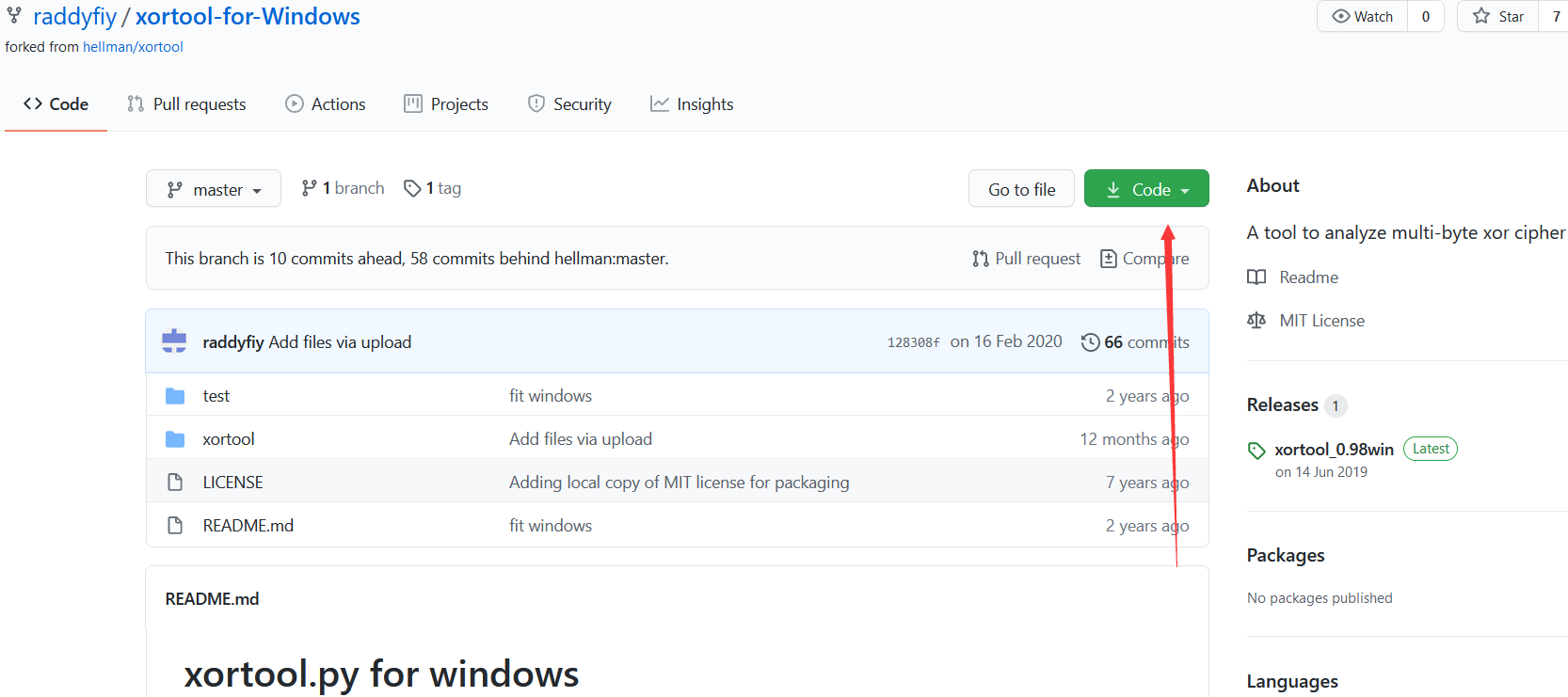
Task: Switch to the Pull requests tab
Action: tap(186, 104)
